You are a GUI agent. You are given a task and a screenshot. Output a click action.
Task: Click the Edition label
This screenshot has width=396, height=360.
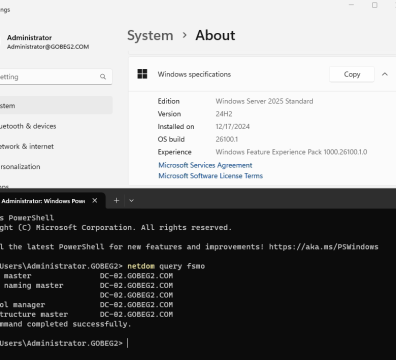169,101
